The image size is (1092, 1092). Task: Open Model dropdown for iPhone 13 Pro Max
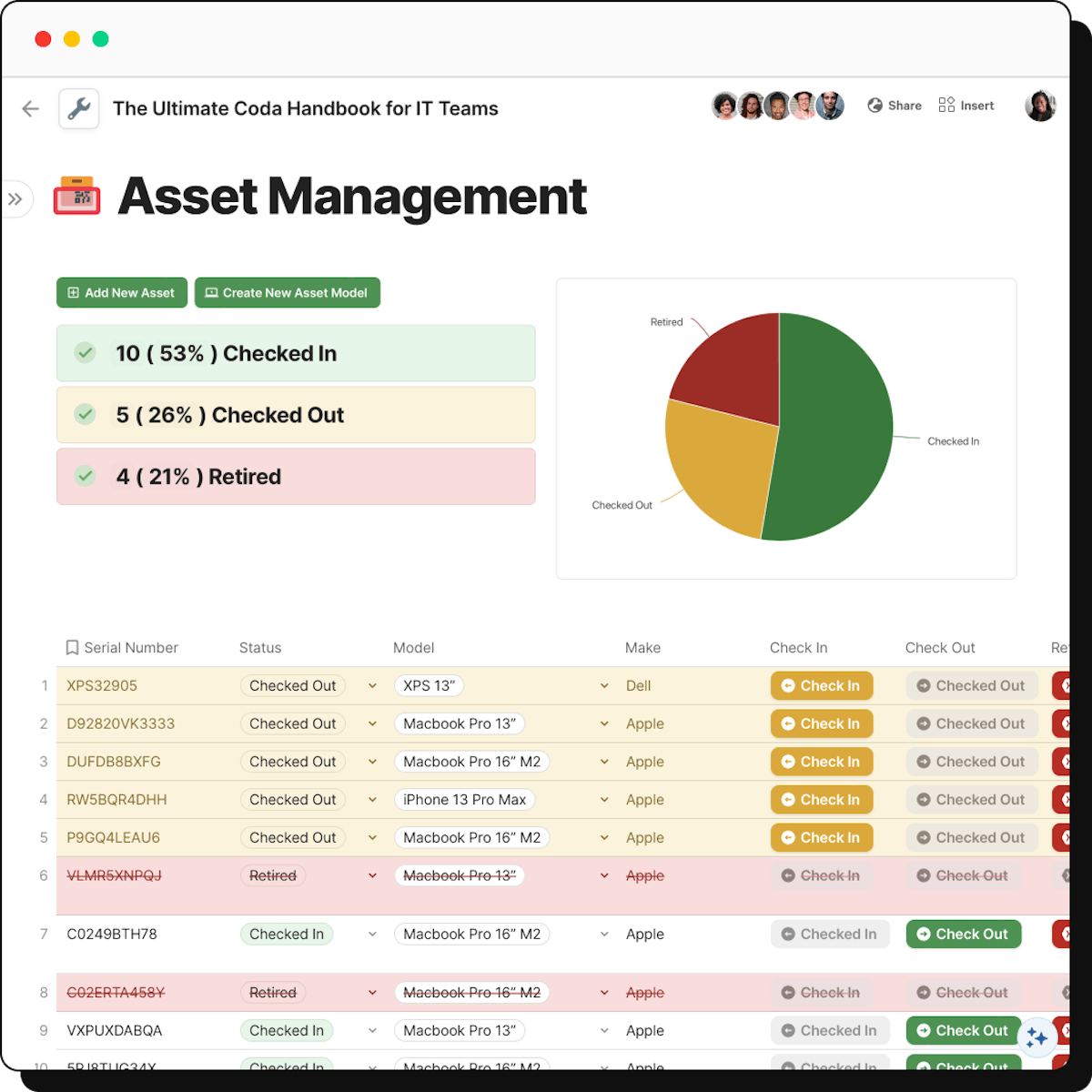[x=604, y=800]
